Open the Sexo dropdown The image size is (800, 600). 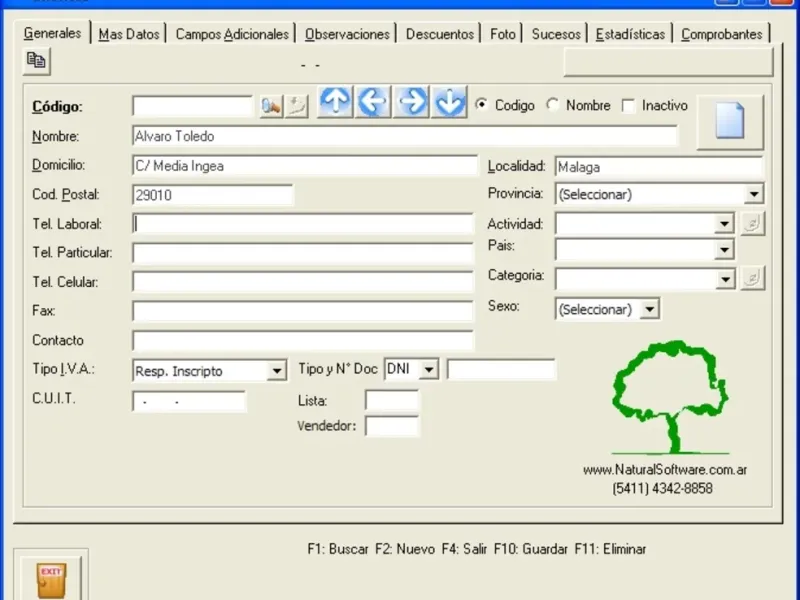coord(649,309)
